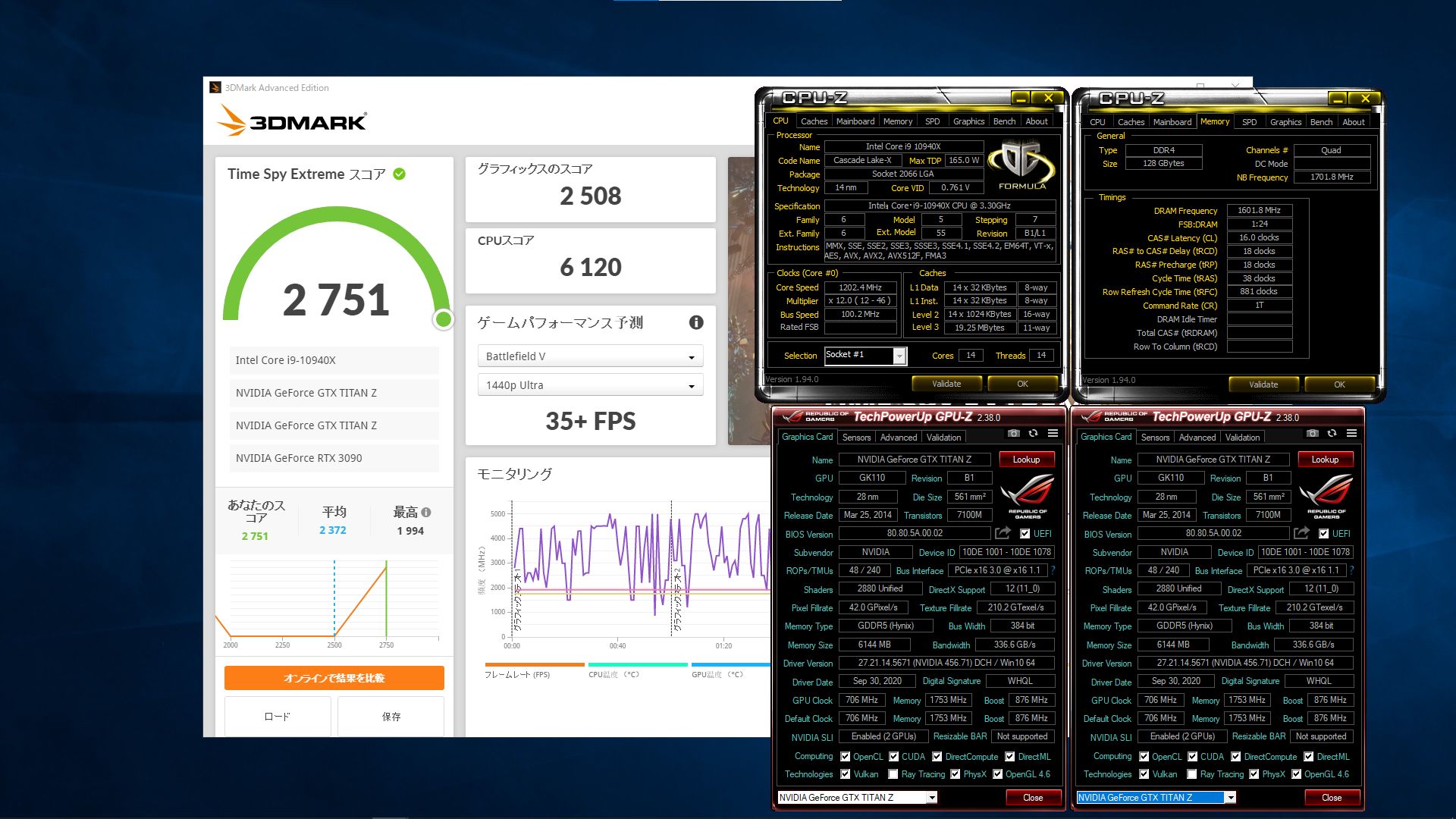Viewport: 1456px width, 819px height.
Task: Open Bench tab in right CPU-Z window
Action: (x=1321, y=122)
